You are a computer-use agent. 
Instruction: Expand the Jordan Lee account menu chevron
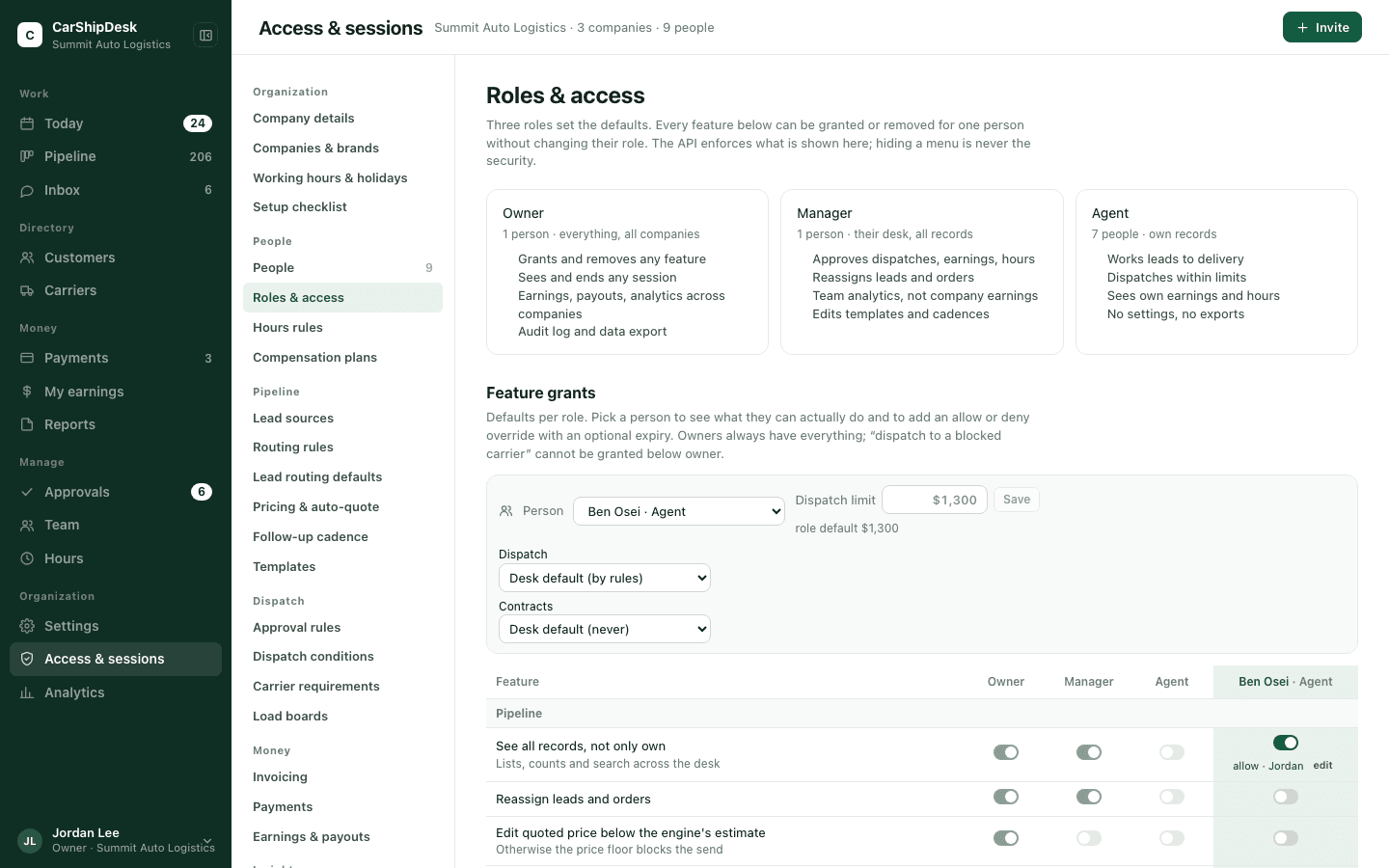207,841
